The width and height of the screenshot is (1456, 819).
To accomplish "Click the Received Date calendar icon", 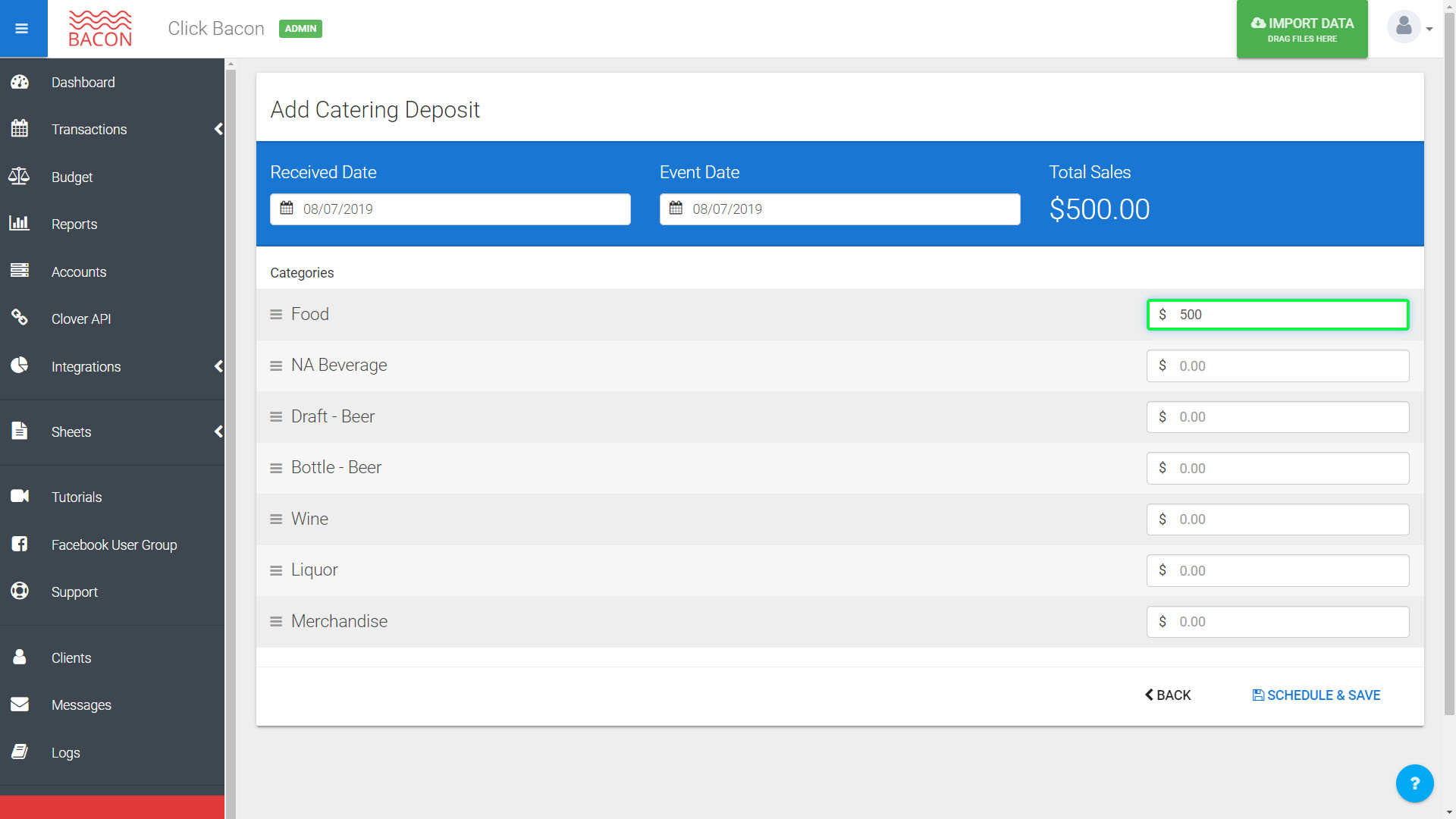I will pyautogui.click(x=287, y=209).
